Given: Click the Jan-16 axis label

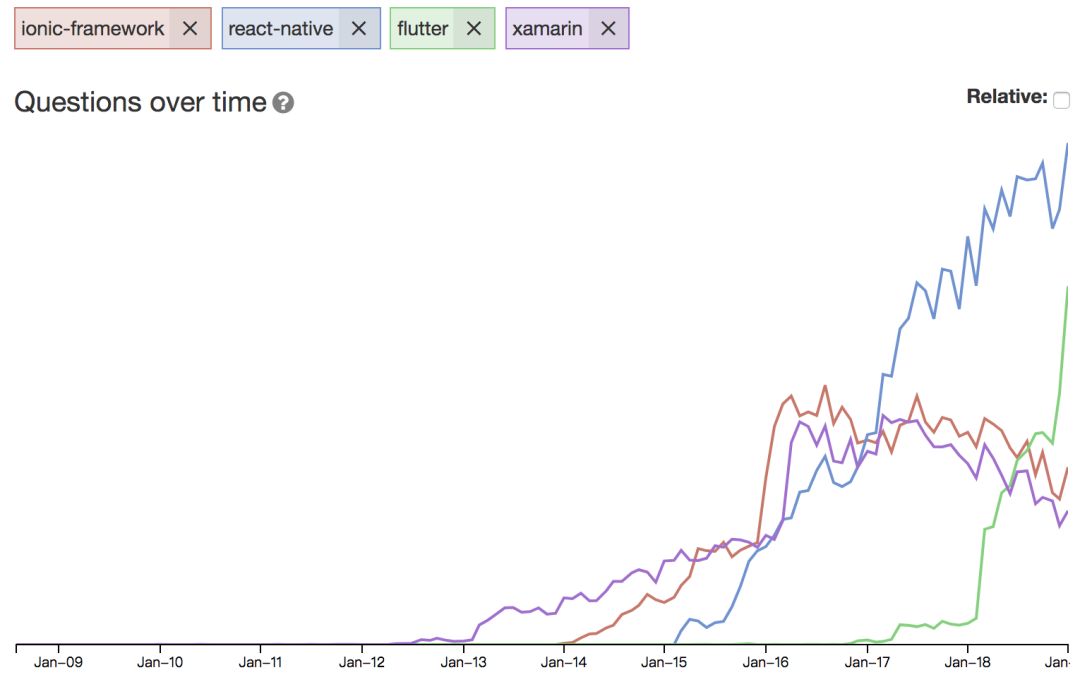Looking at the screenshot, I should coord(765,662).
